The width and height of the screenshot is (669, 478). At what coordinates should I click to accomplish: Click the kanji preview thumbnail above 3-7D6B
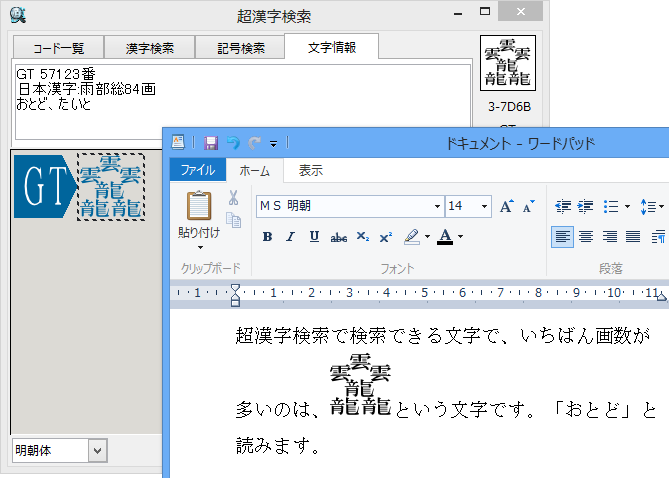tap(507, 64)
